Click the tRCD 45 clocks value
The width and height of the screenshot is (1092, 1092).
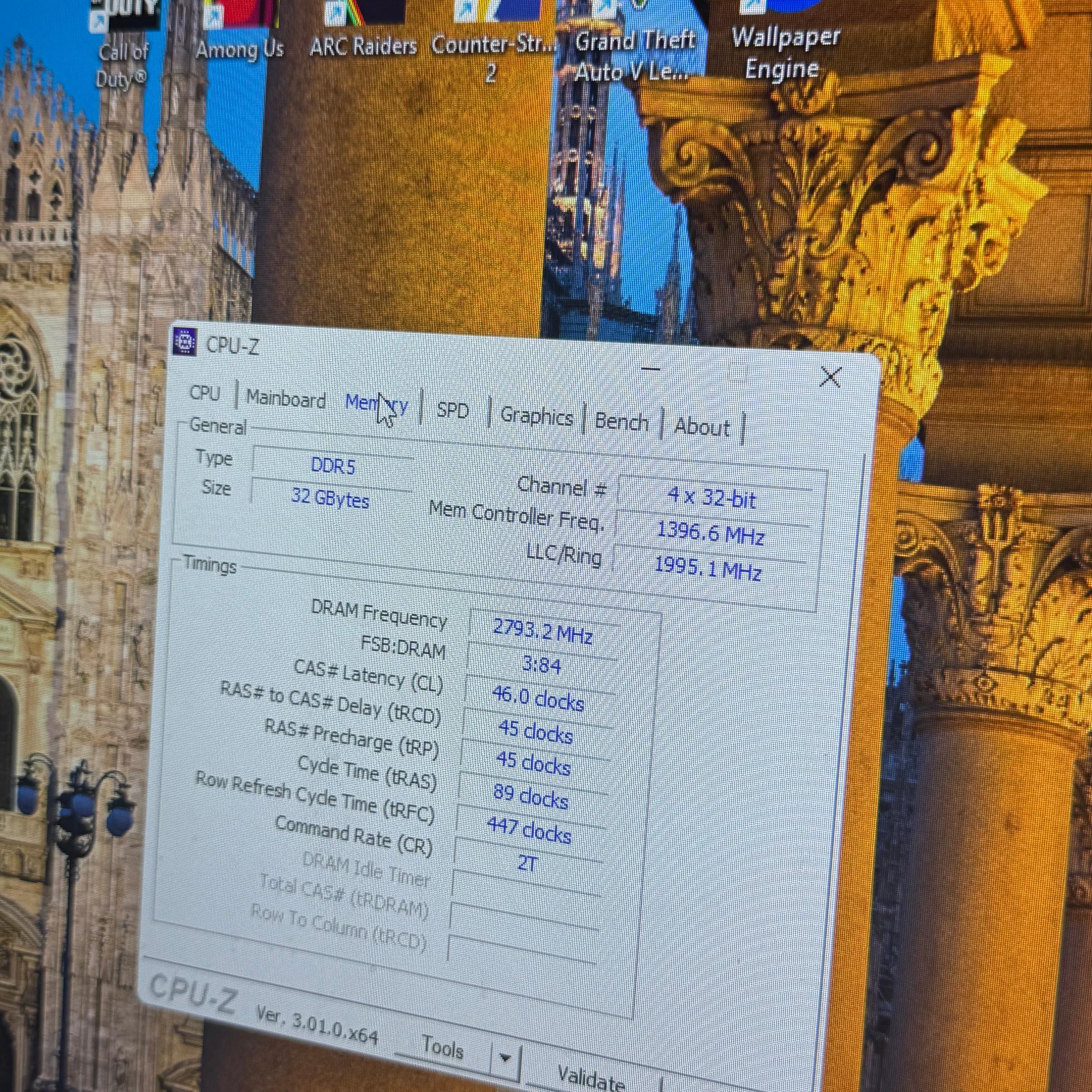coord(535,733)
